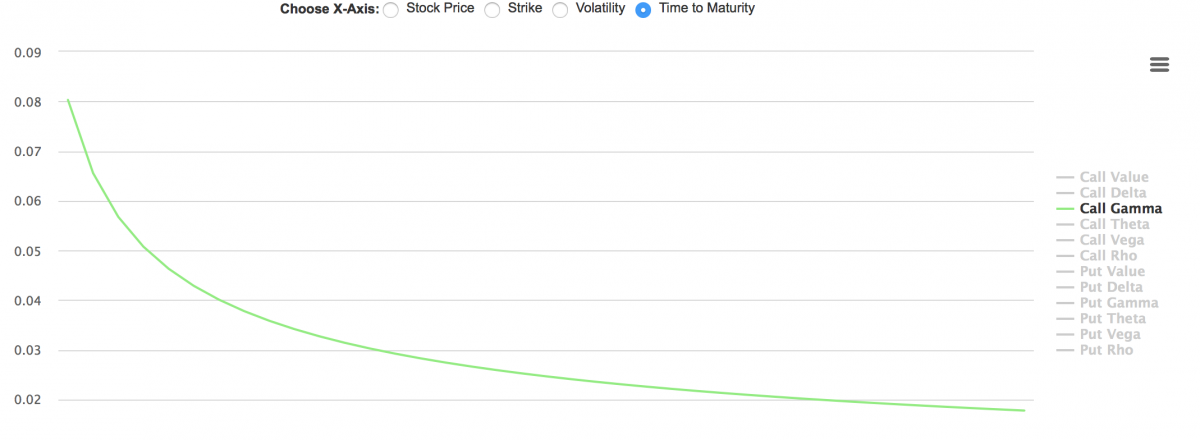Toggle the Call Theta legend entry
The image size is (1200, 440).
coord(1114,225)
